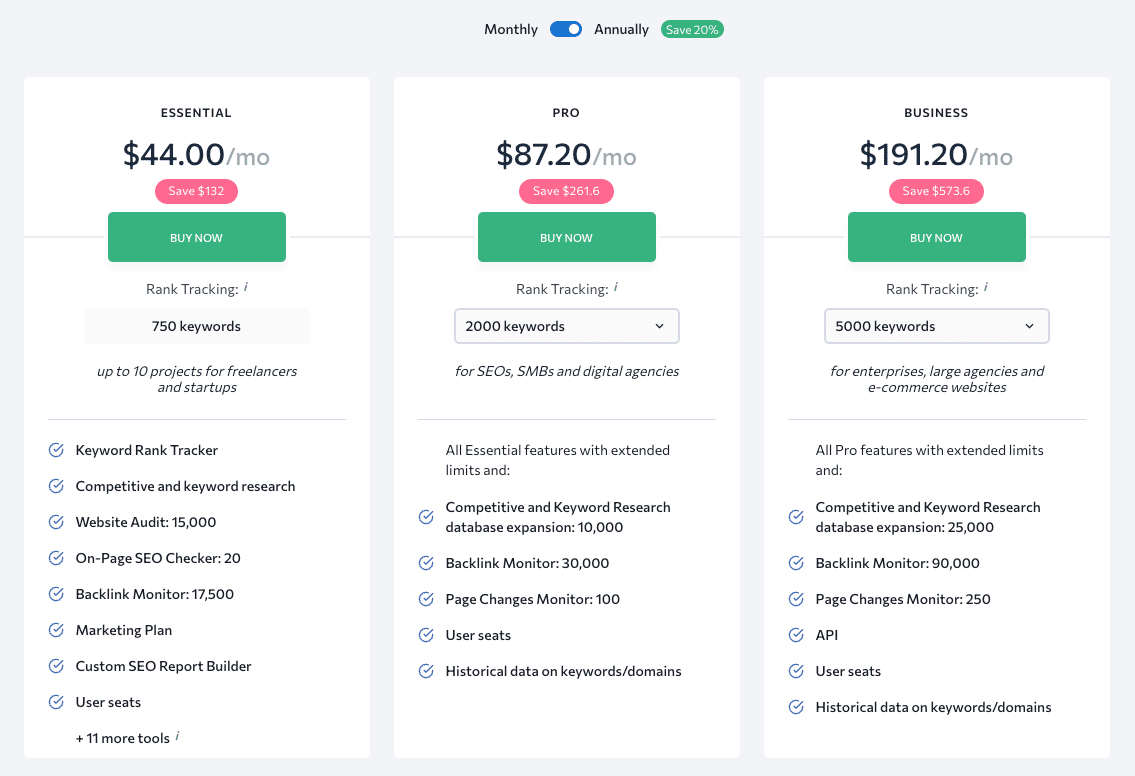Image resolution: width=1135 pixels, height=776 pixels.
Task: Toggle the Monthly/Annually billing switch
Action: tap(565, 29)
